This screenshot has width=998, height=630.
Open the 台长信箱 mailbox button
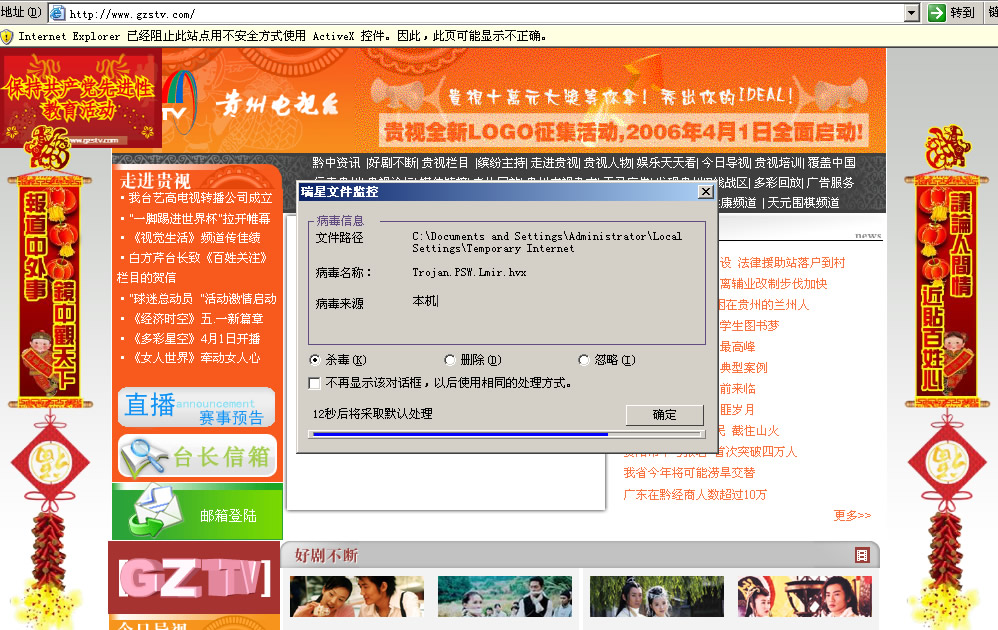coord(197,456)
